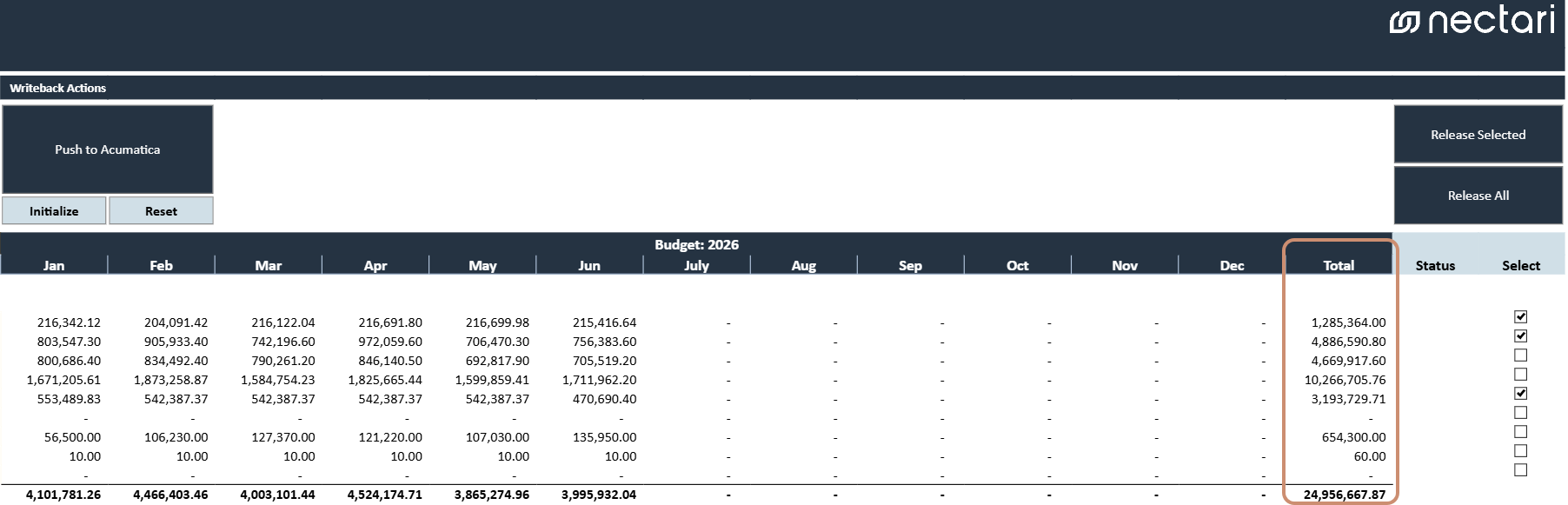Select the May cell 107,030.00
Viewport: 1568px width, 505px height.
click(x=497, y=437)
